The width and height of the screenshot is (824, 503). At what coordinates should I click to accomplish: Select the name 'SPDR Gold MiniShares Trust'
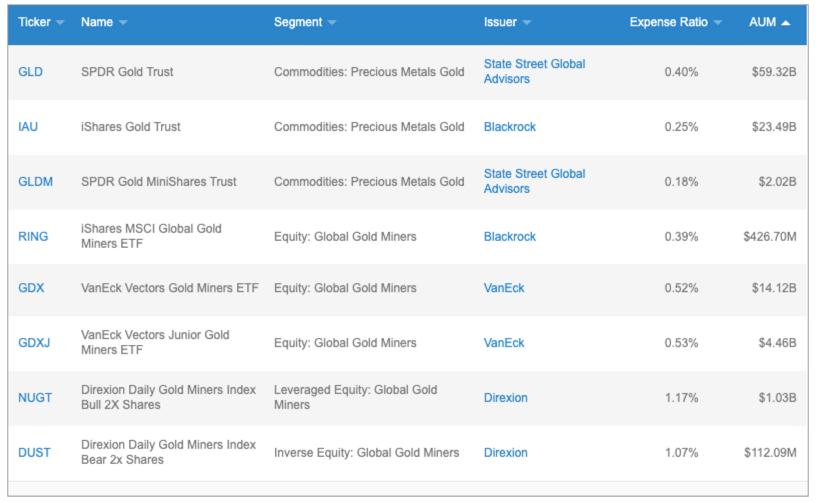point(159,182)
